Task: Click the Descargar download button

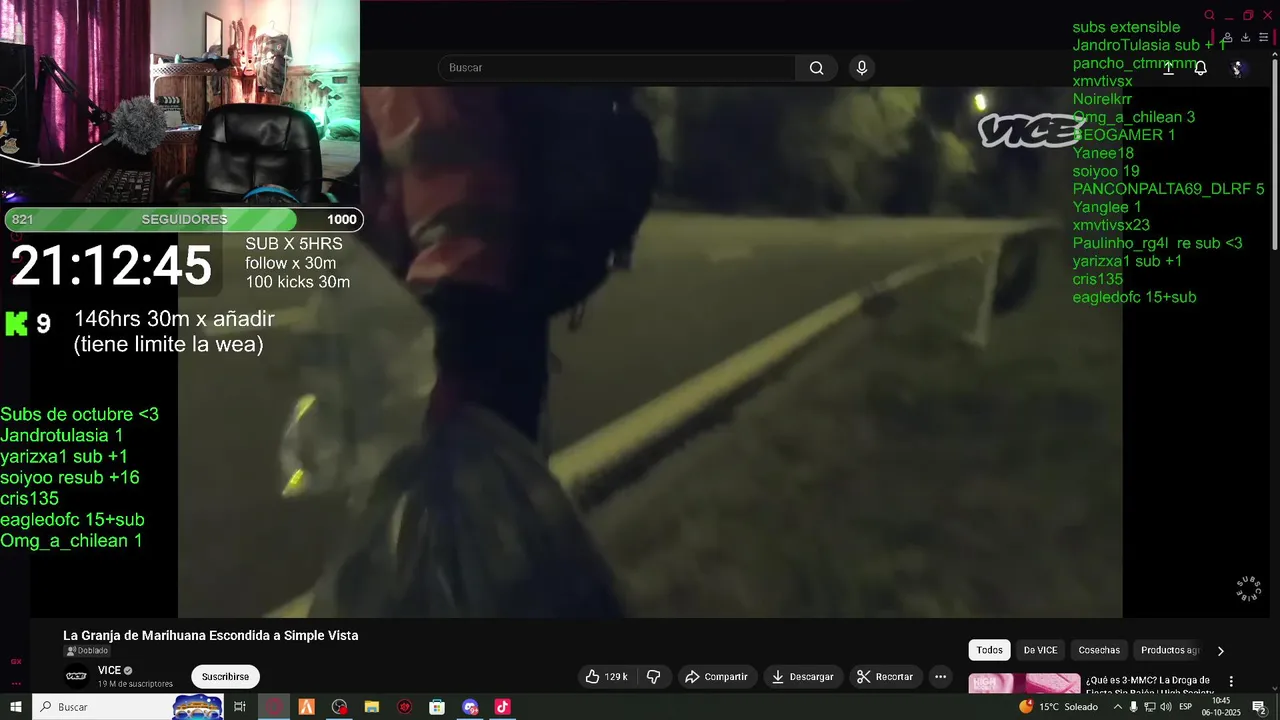Action: coord(802,677)
